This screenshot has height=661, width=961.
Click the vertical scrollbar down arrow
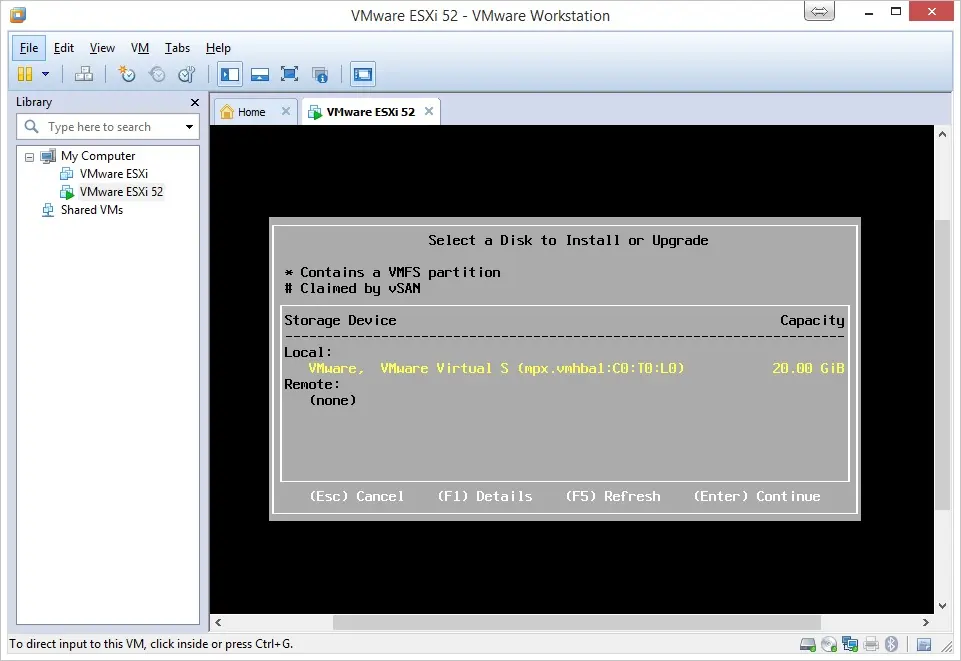[x=943, y=606]
